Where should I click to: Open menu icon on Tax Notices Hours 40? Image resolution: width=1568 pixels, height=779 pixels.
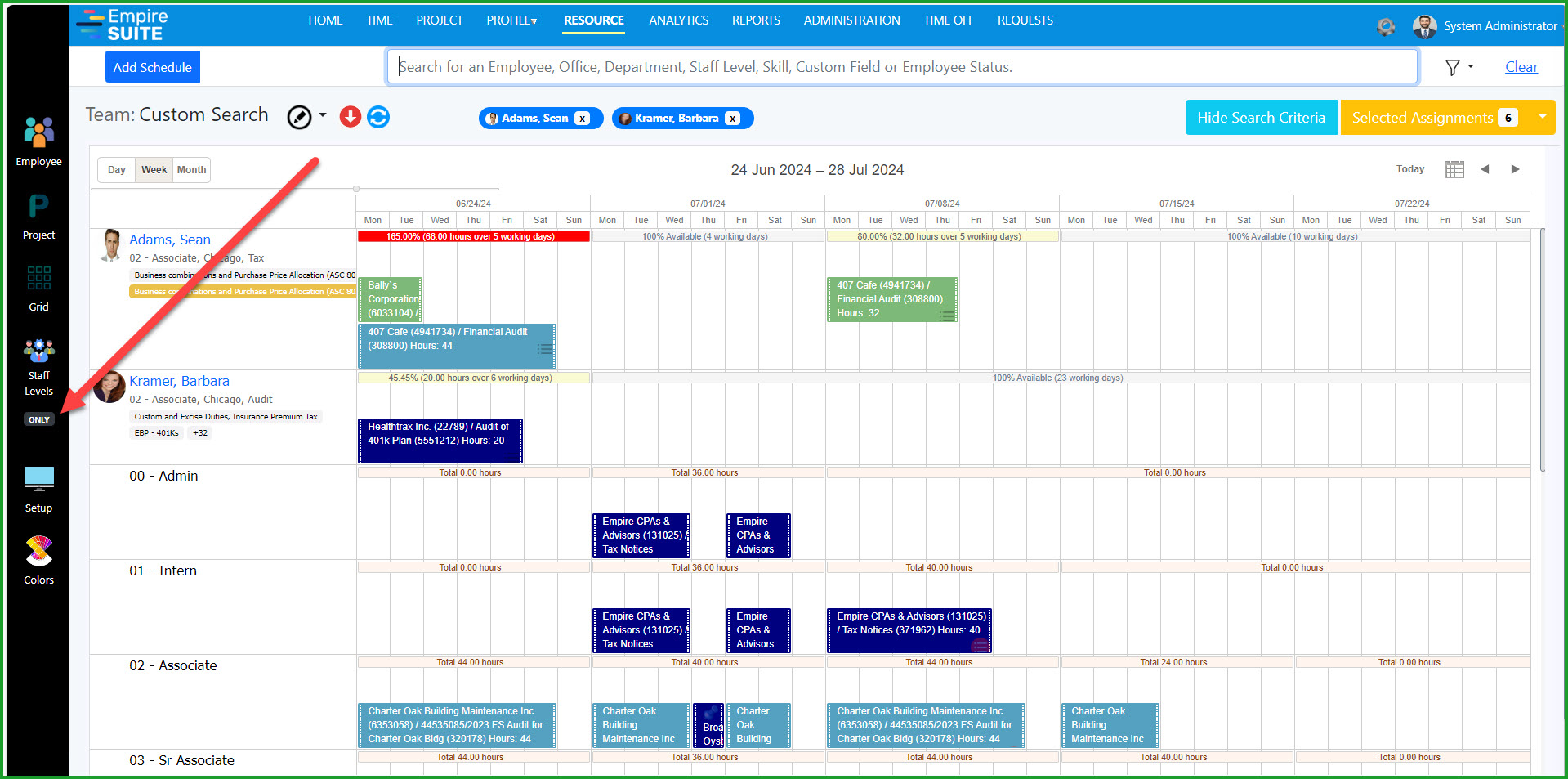[x=981, y=646]
